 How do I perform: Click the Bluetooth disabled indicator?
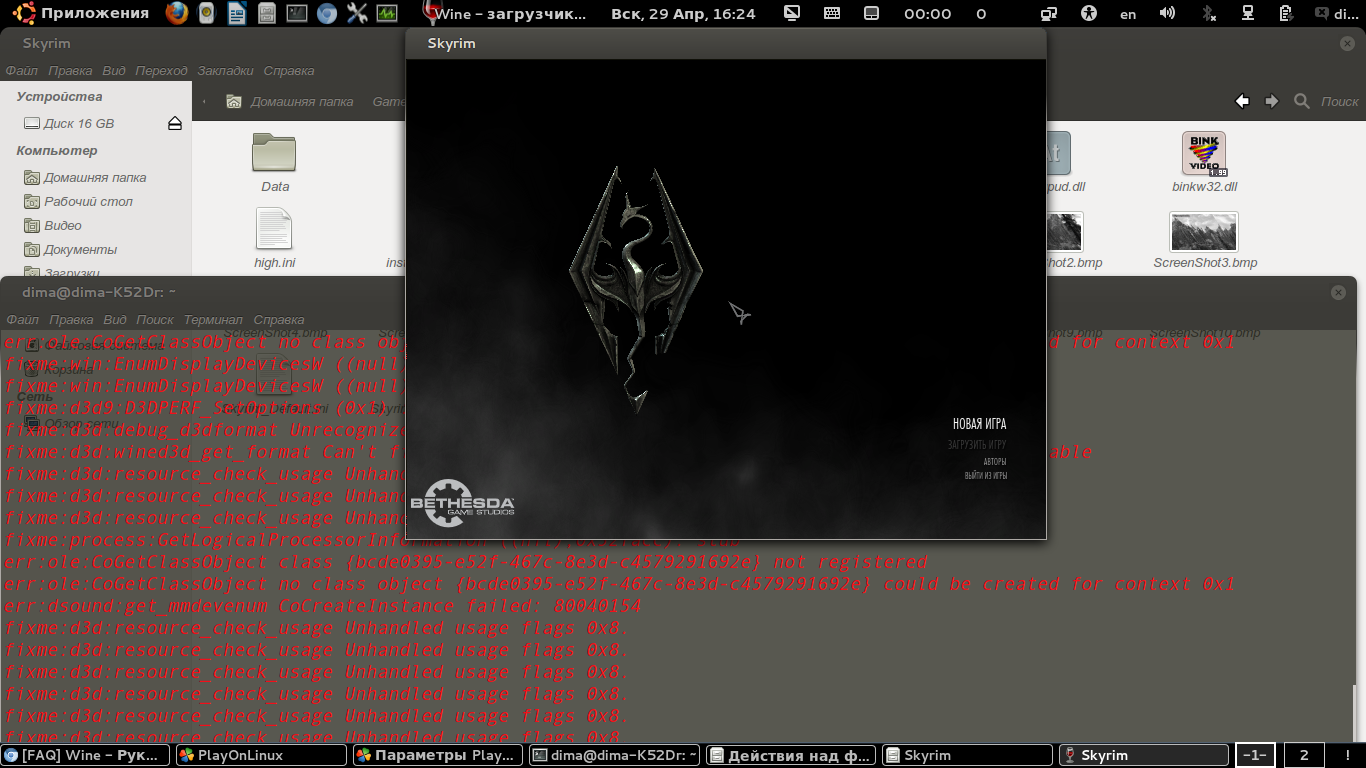[1208, 13]
